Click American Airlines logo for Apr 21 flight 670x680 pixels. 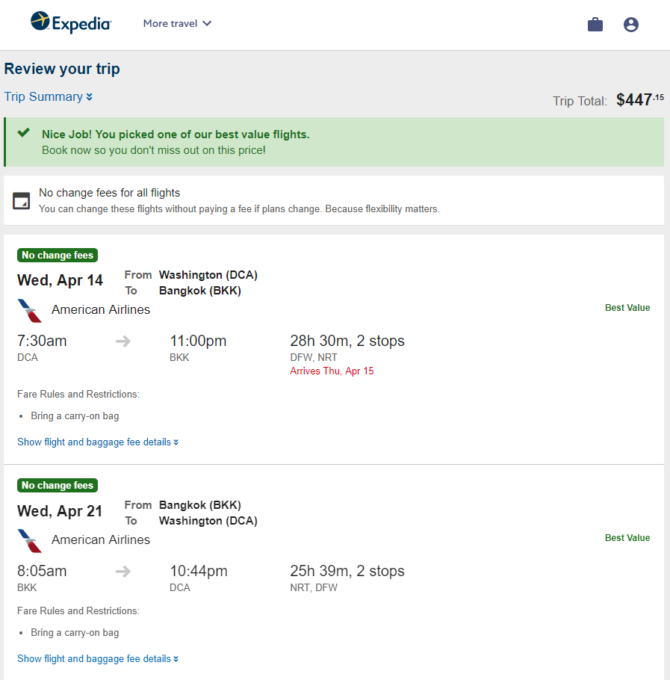(29, 541)
